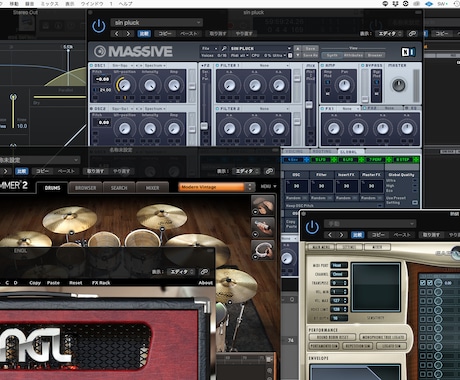Go to next preset in sampler plugin window
Image resolution: width=460 pixels, height=380 pixels.
tap(341, 235)
